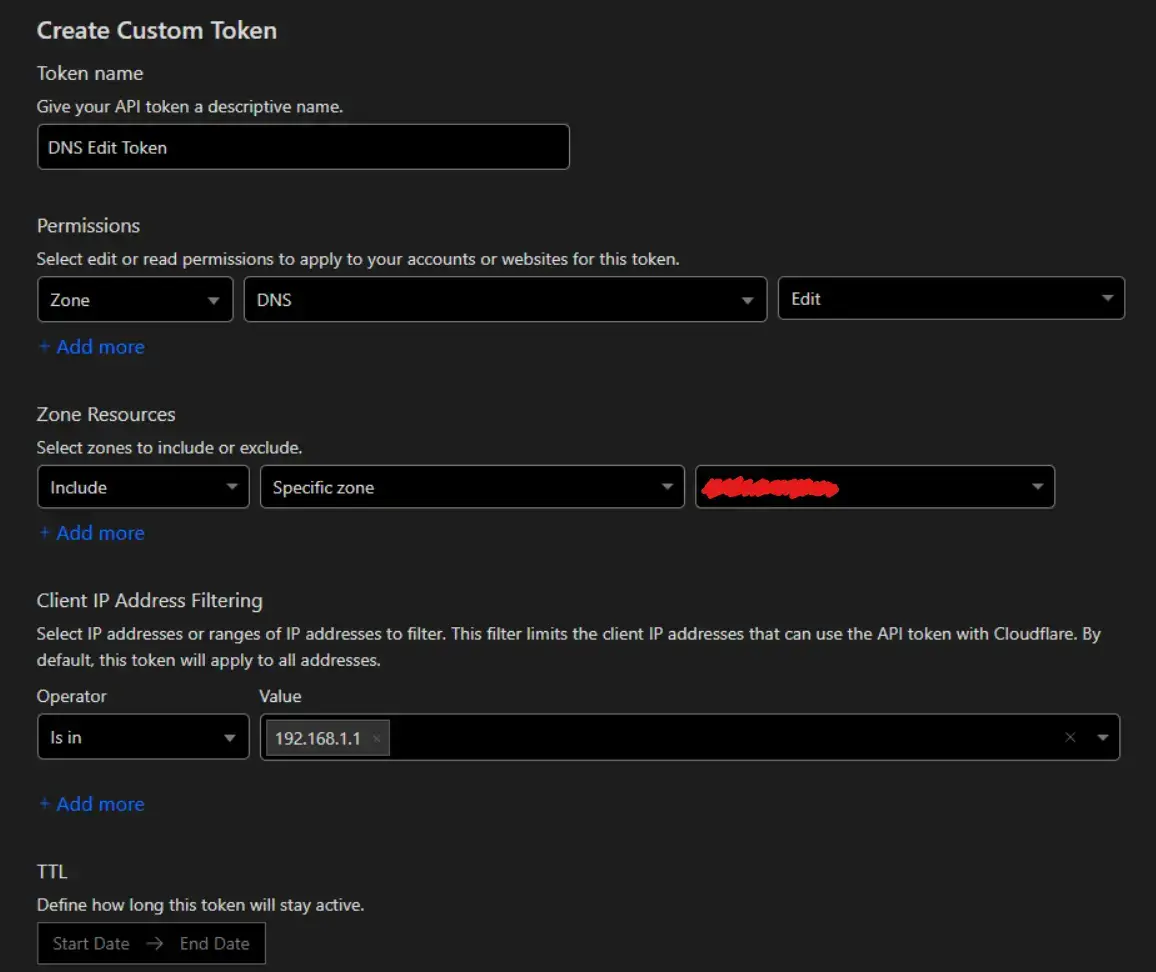
Task: Open the DNS permission dropdown
Action: click(x=505, y=299)
